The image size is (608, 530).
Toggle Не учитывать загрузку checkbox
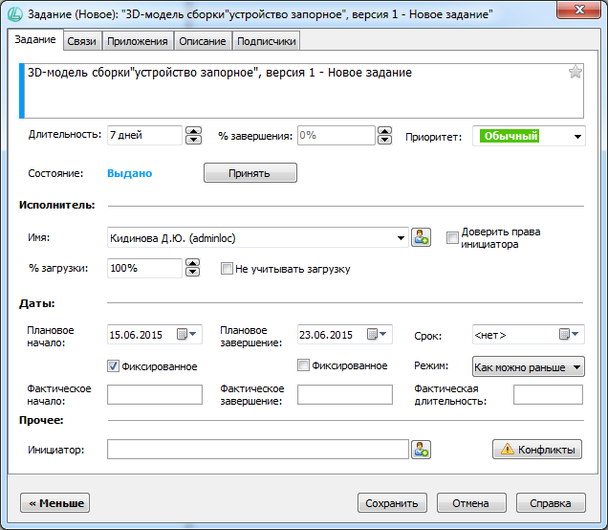[x=226, y=268]
